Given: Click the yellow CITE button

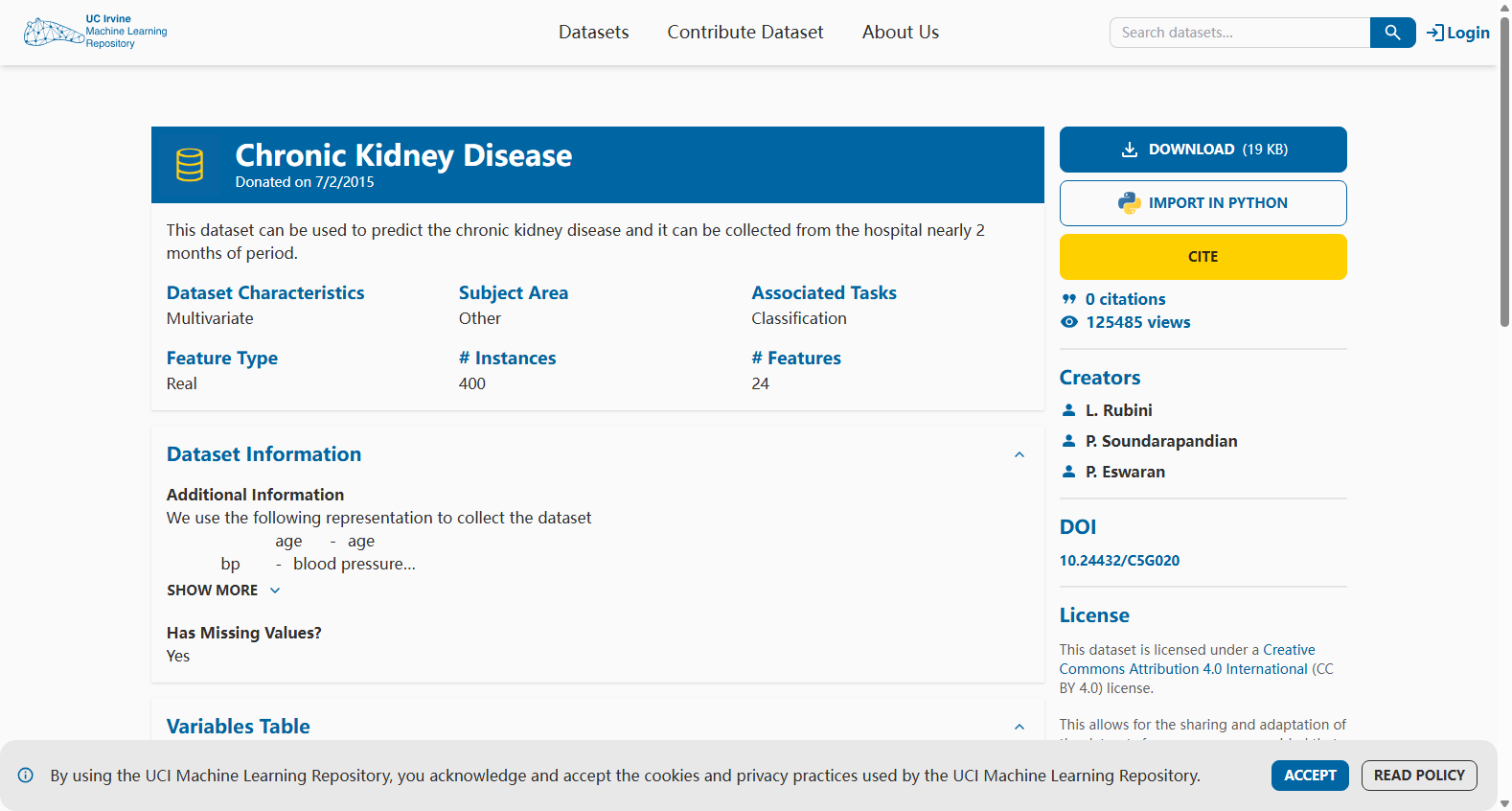Looking at the screenshot, I should (x=1203, y=257).
